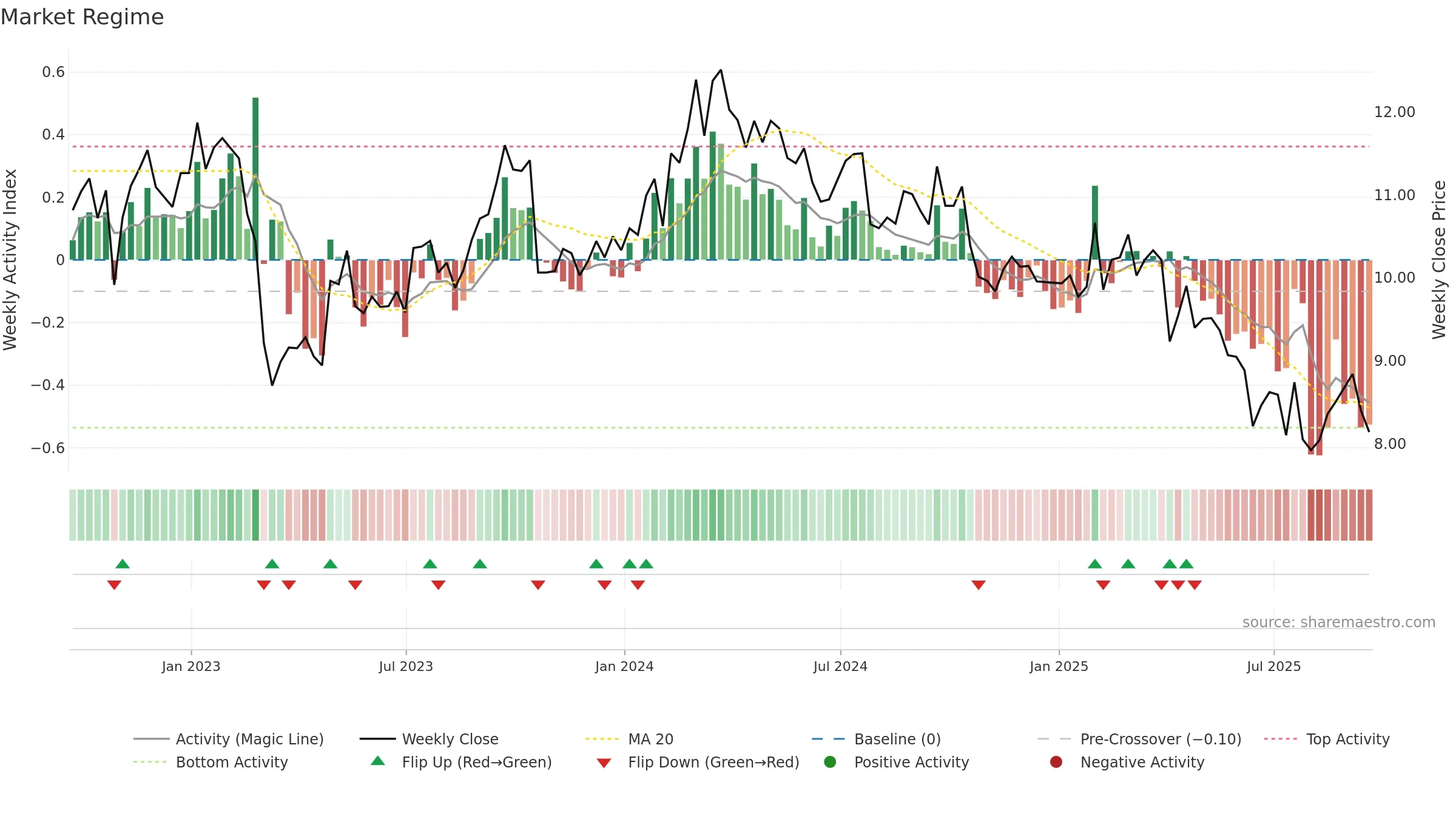Click the Activity (Magic Line) legend entry

(229, 739)
